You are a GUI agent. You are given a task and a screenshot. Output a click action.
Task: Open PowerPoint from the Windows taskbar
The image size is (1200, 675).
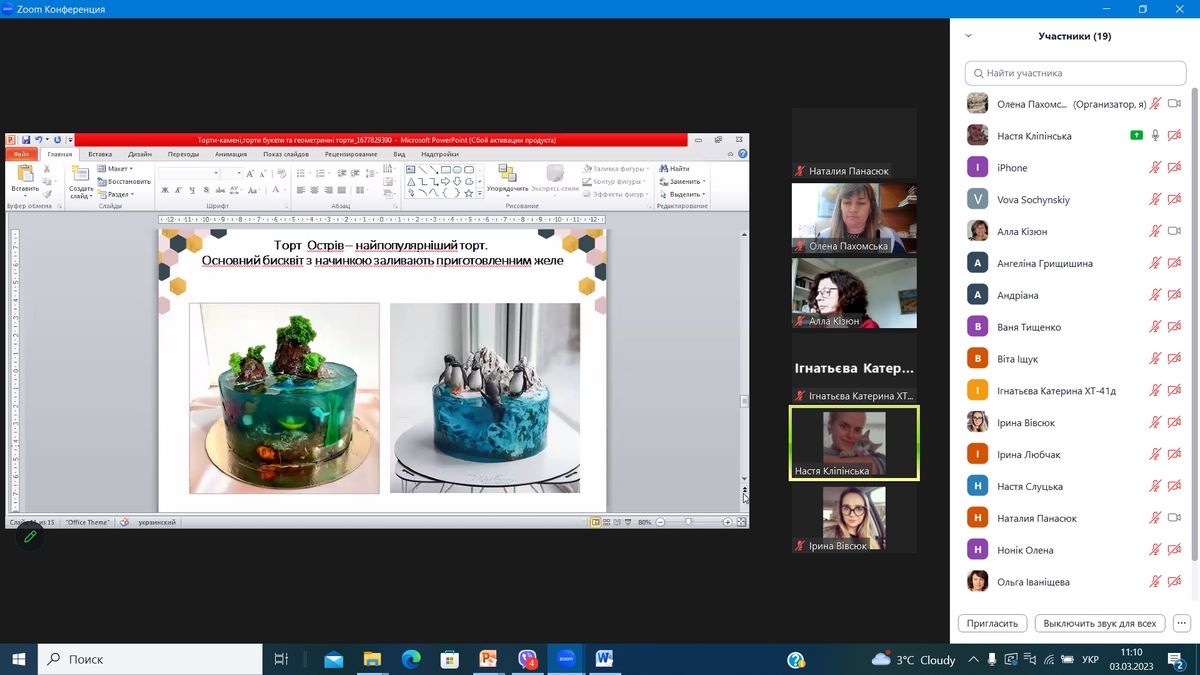point(488,659)
